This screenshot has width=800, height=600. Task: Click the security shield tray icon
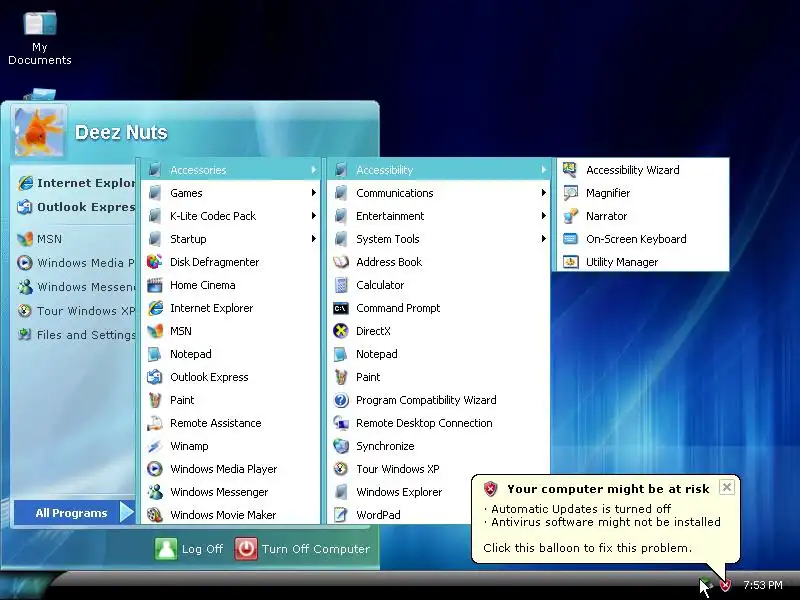(725, 585)
